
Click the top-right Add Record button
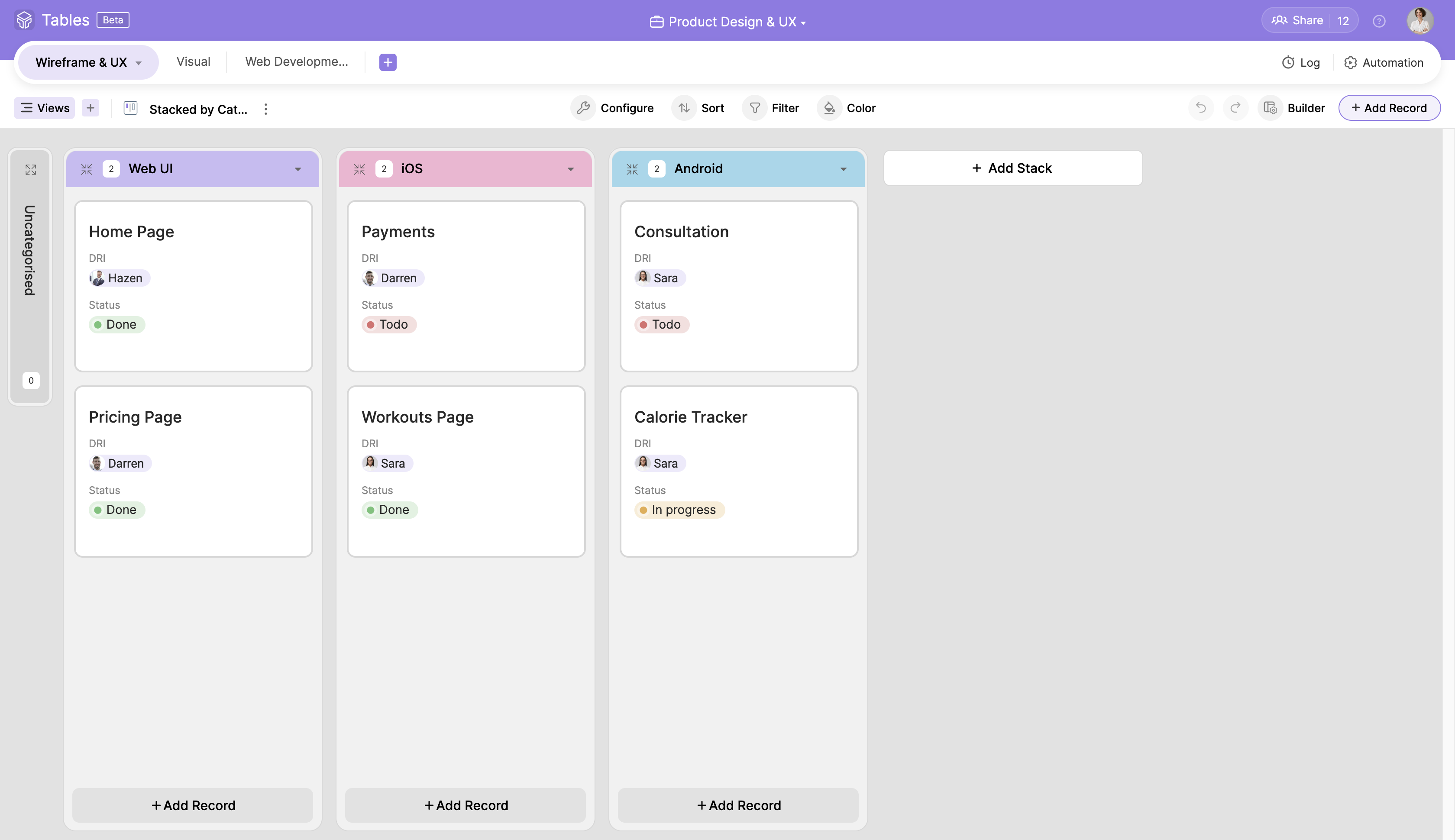(1389, 108)
